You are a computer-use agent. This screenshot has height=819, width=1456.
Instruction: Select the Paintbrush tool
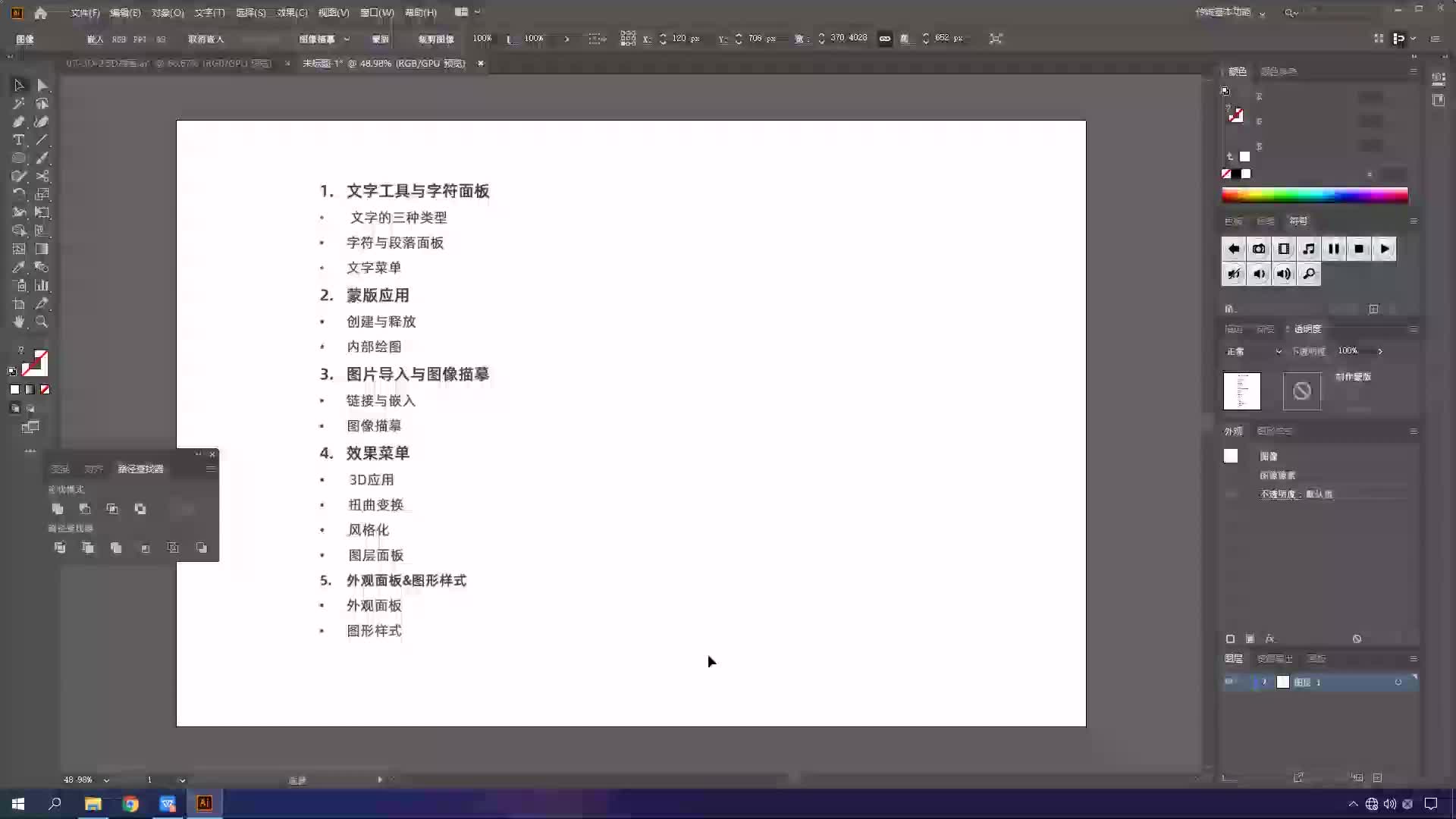pyautogui.click(x=42, y=158)
